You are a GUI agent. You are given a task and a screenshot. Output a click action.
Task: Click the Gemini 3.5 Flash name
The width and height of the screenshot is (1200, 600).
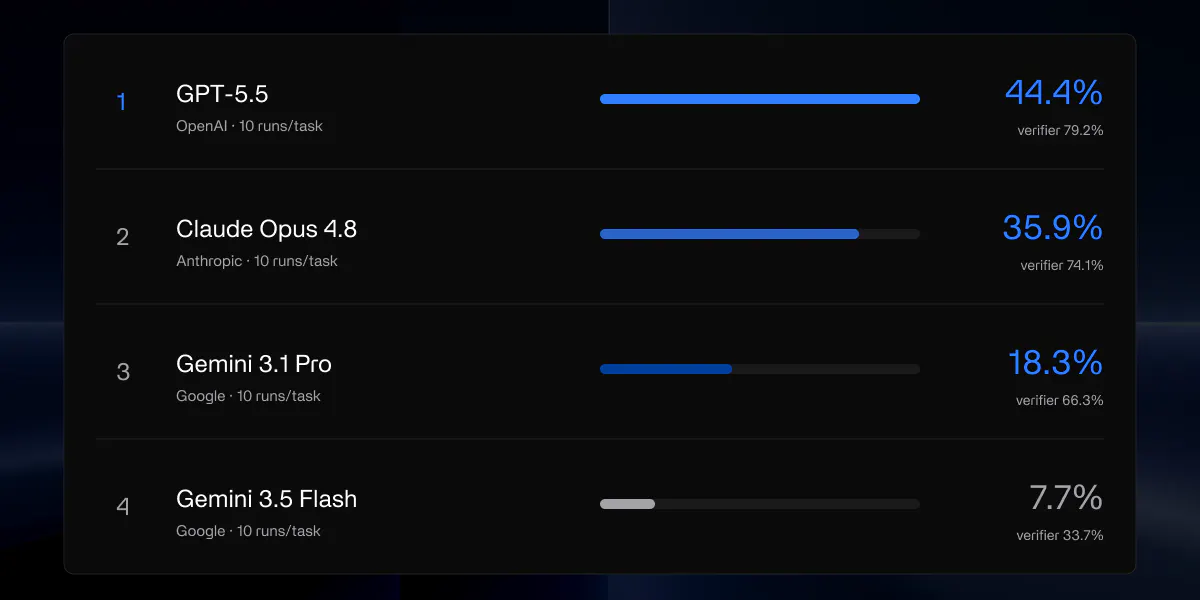[x=266, y=499]
